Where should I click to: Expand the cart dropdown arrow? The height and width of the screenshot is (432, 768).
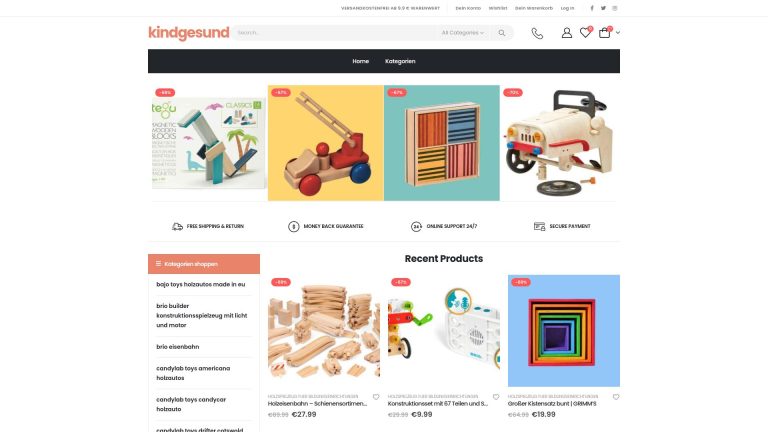[x=618, y=33]
